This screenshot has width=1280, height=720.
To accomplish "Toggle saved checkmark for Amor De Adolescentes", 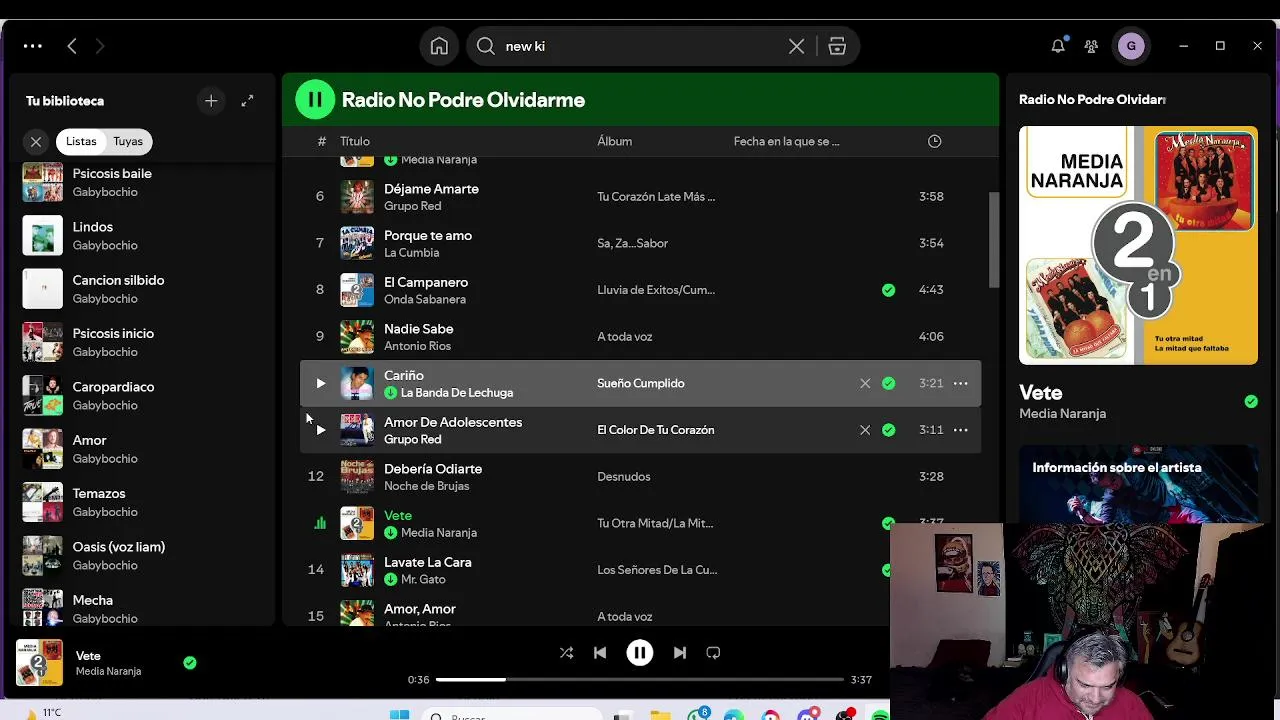I will [x=888, y=430].
